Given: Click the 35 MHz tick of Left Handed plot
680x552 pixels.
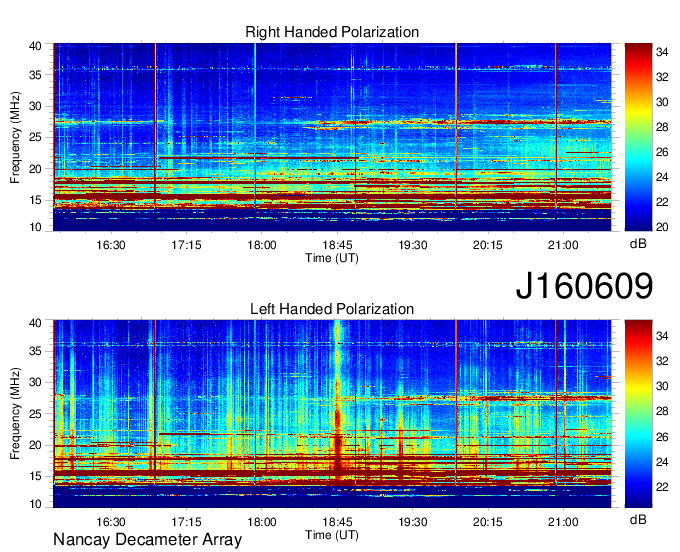Looking at the screenshot, I should [36, 351].
